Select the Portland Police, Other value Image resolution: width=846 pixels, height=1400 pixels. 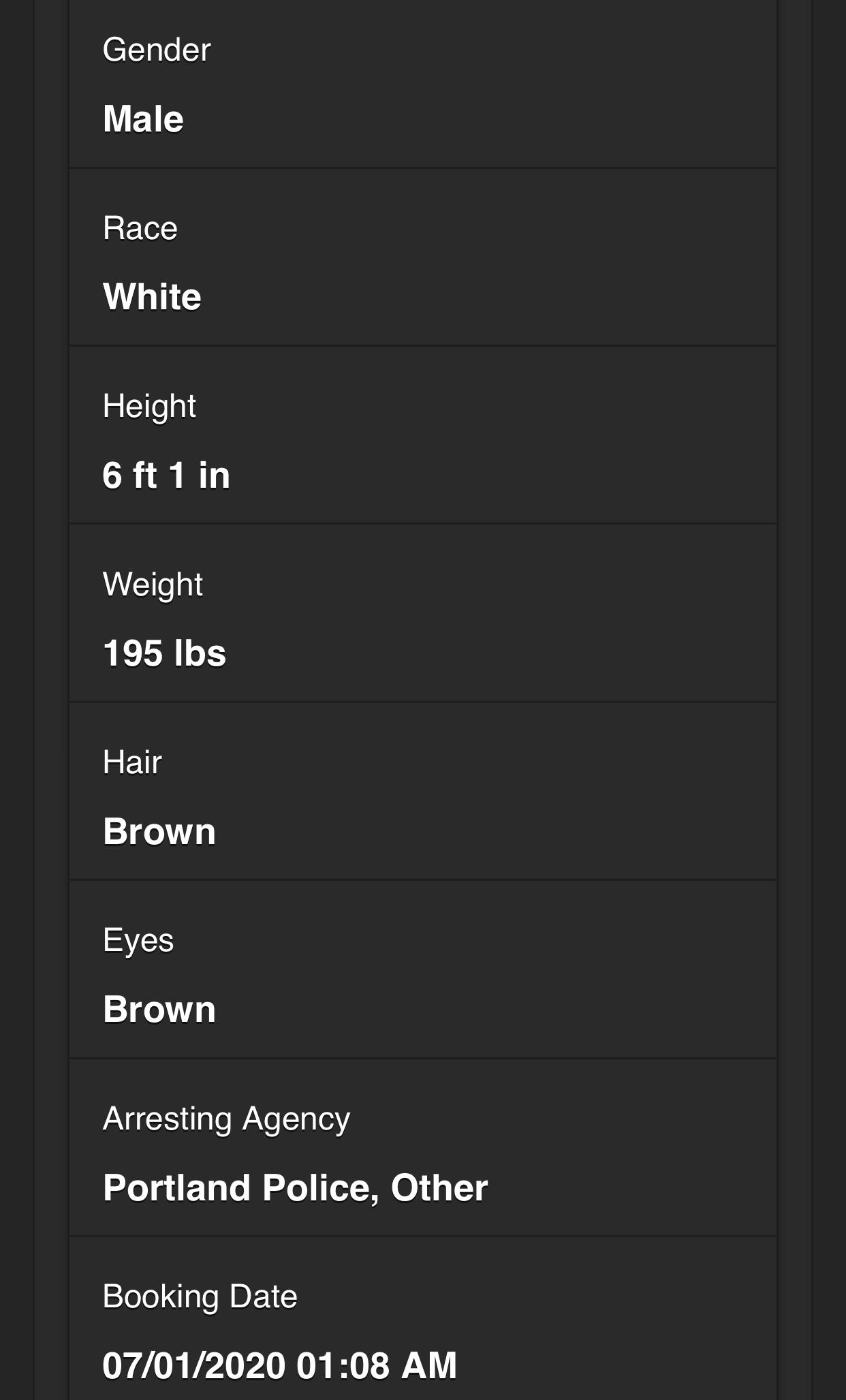pos(295,1188)
